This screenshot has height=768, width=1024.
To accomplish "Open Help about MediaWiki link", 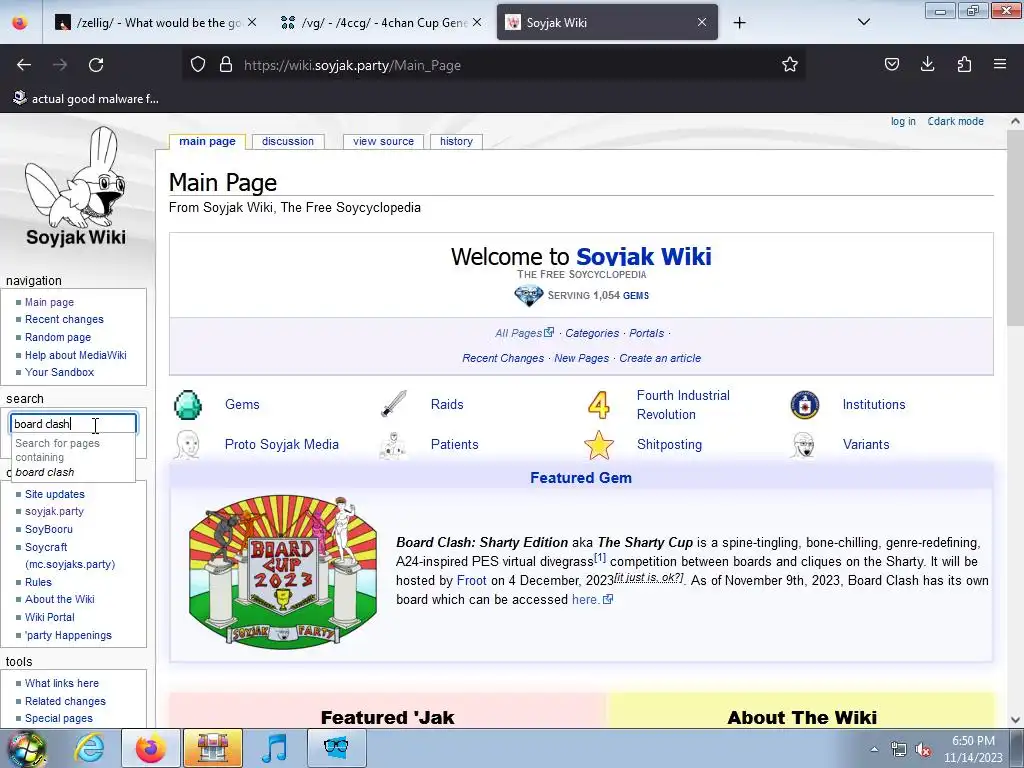I will tap(76, 355).
